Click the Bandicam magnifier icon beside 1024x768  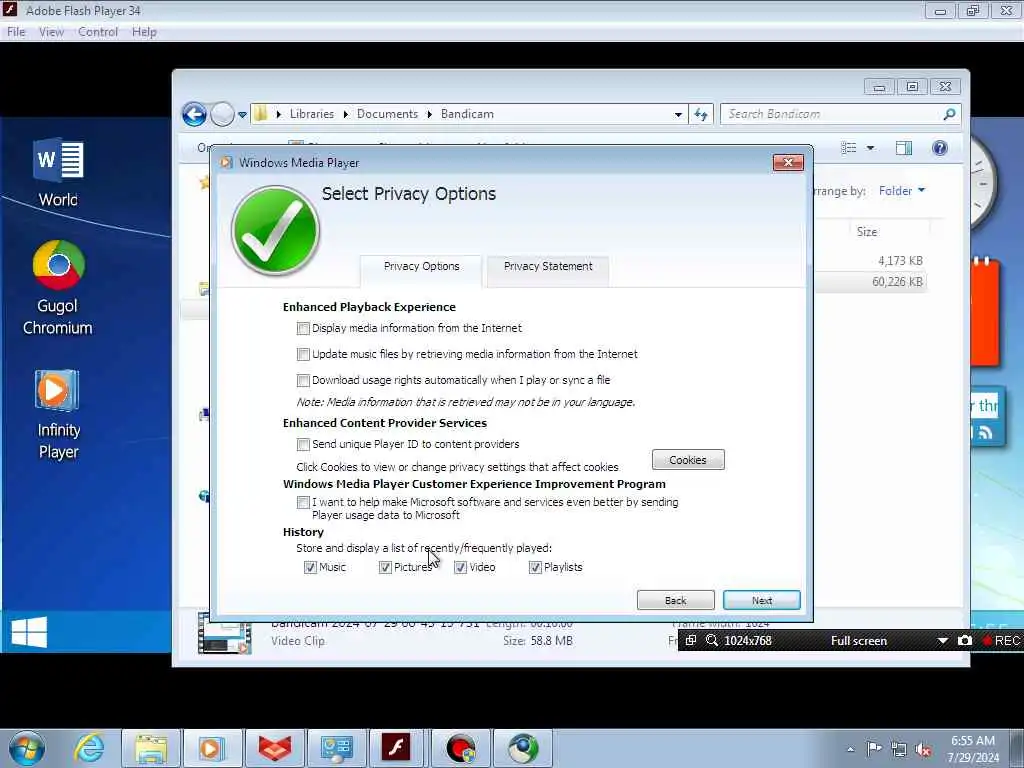pyautogui.click(x=712, y=641)
